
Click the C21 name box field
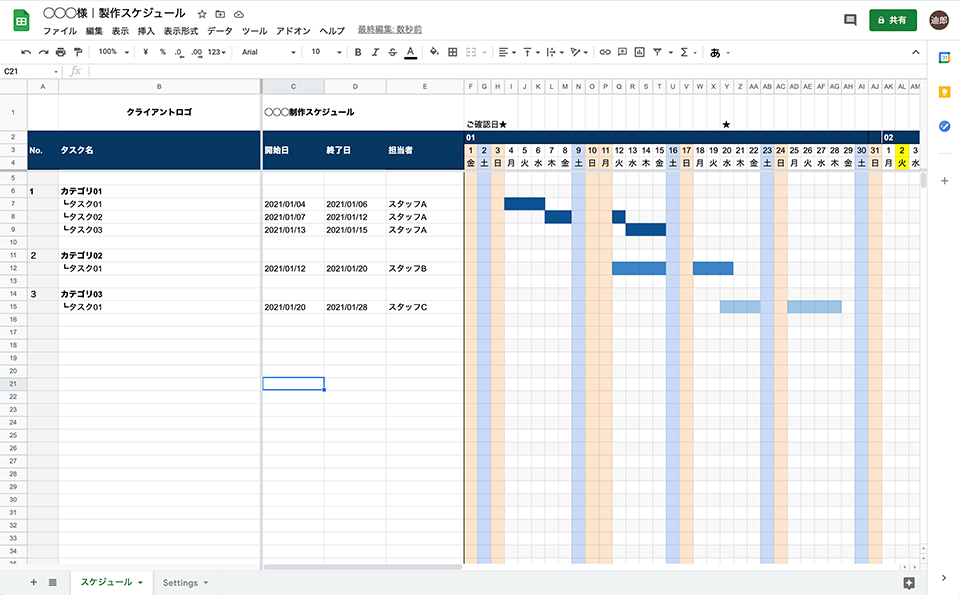(30, 71)
